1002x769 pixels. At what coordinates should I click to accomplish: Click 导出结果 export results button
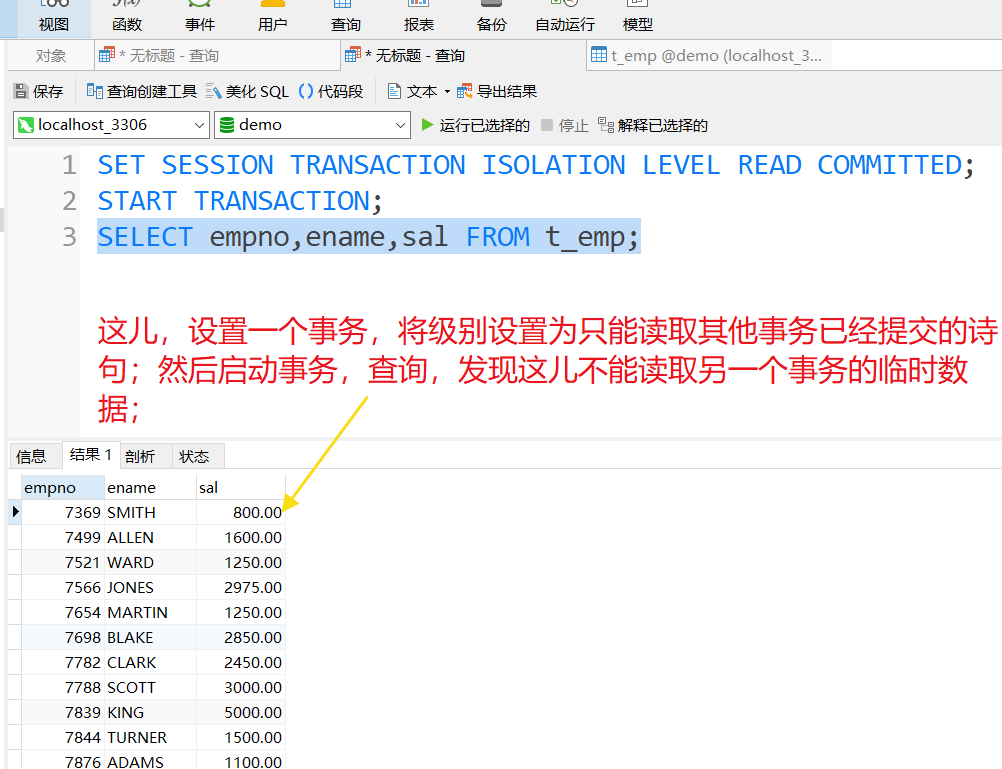click(x=497, y=91)
